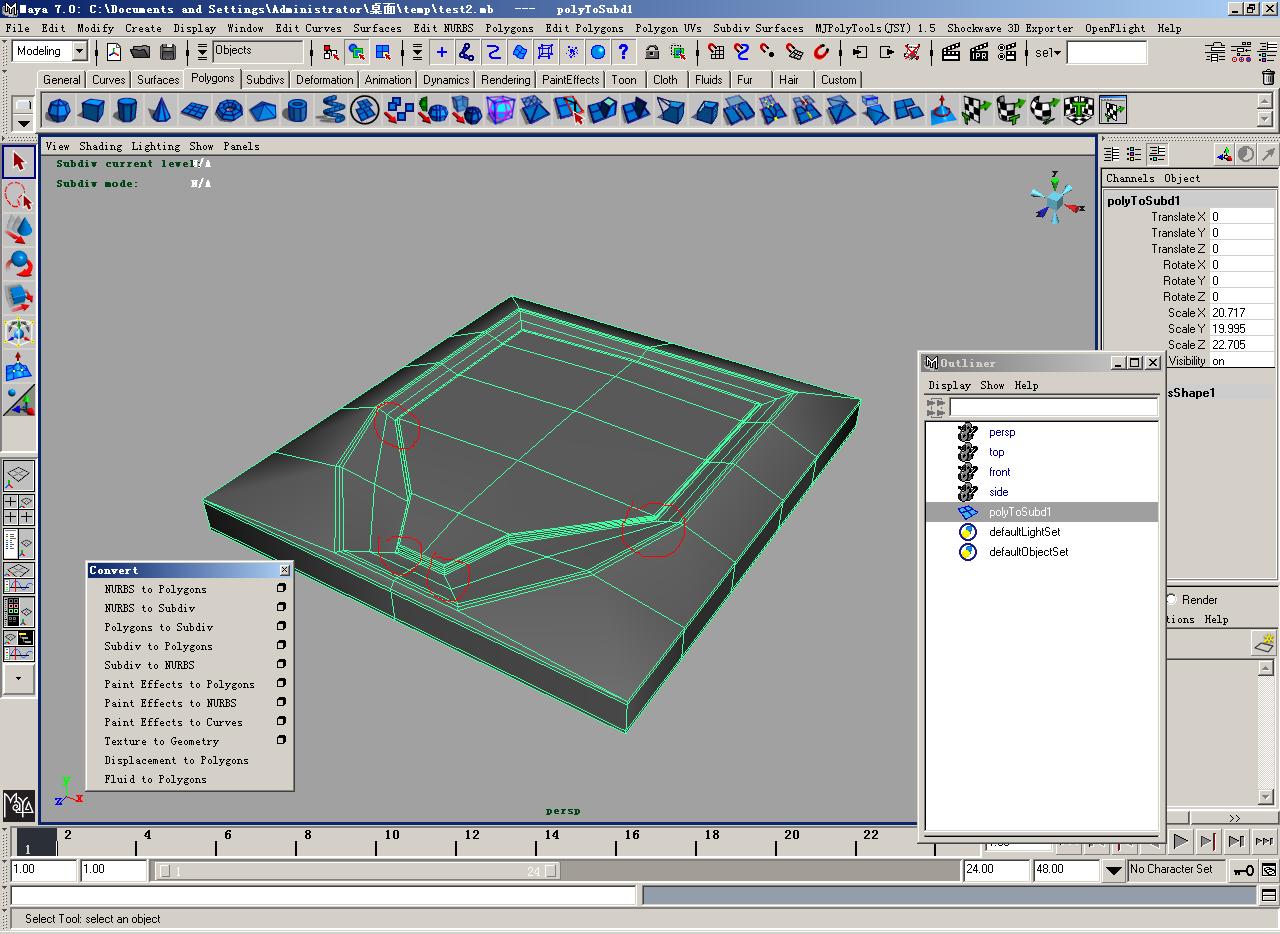Image resolution: width=1280 pixels, height=934 pixels.
Task: Open the Edit Polygons menu
Action: pos(584,28)
